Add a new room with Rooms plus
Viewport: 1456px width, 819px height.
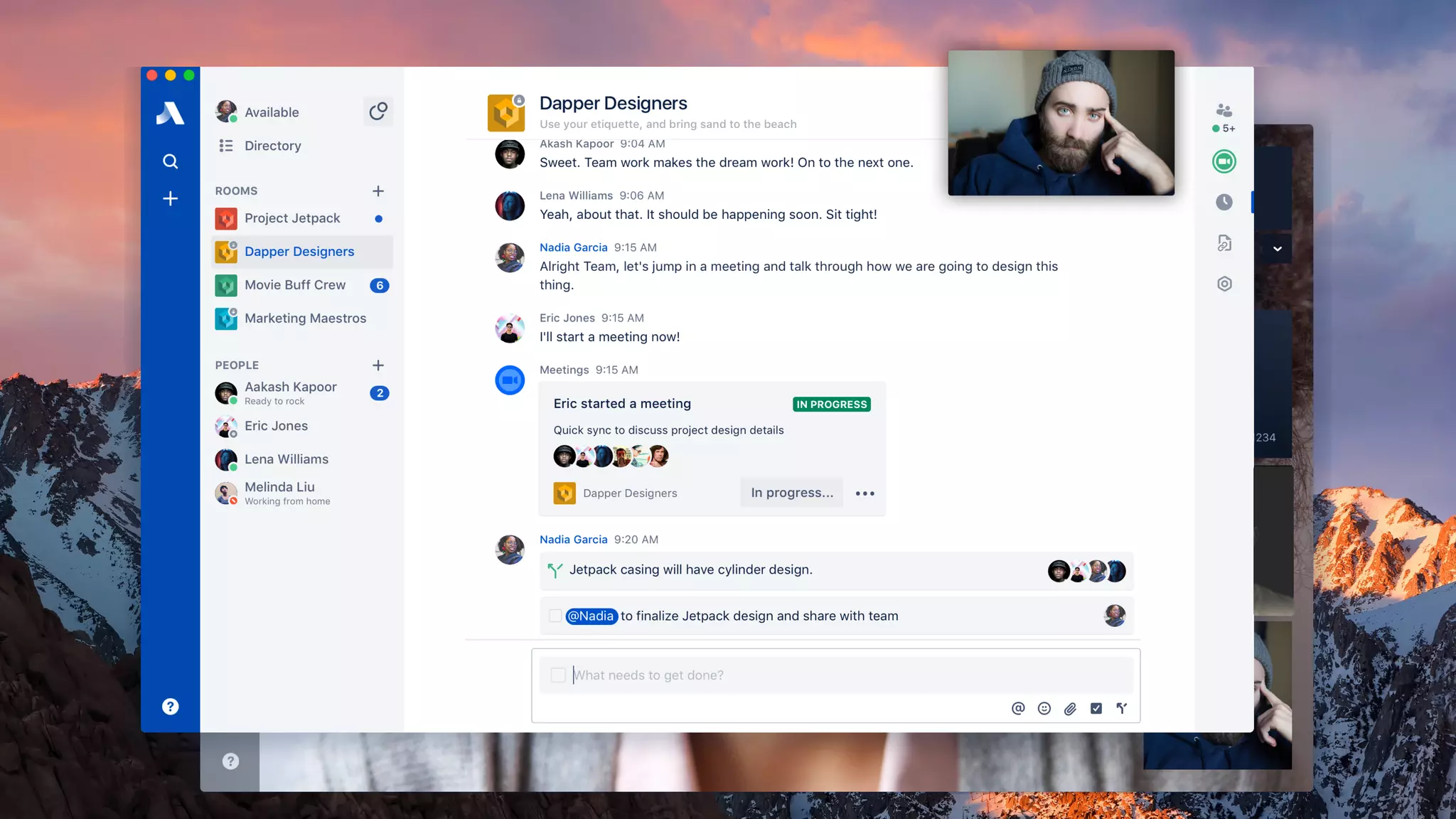(378, 191)
